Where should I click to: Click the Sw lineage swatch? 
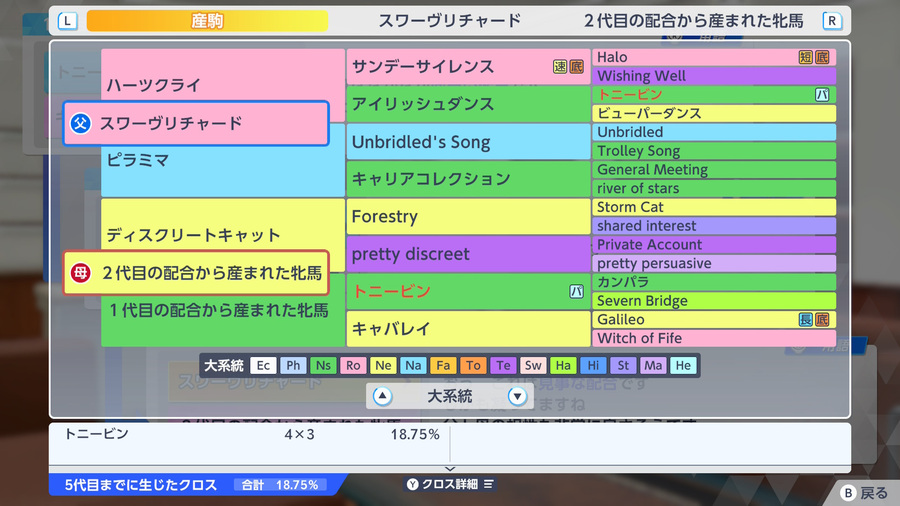[533, 365]
